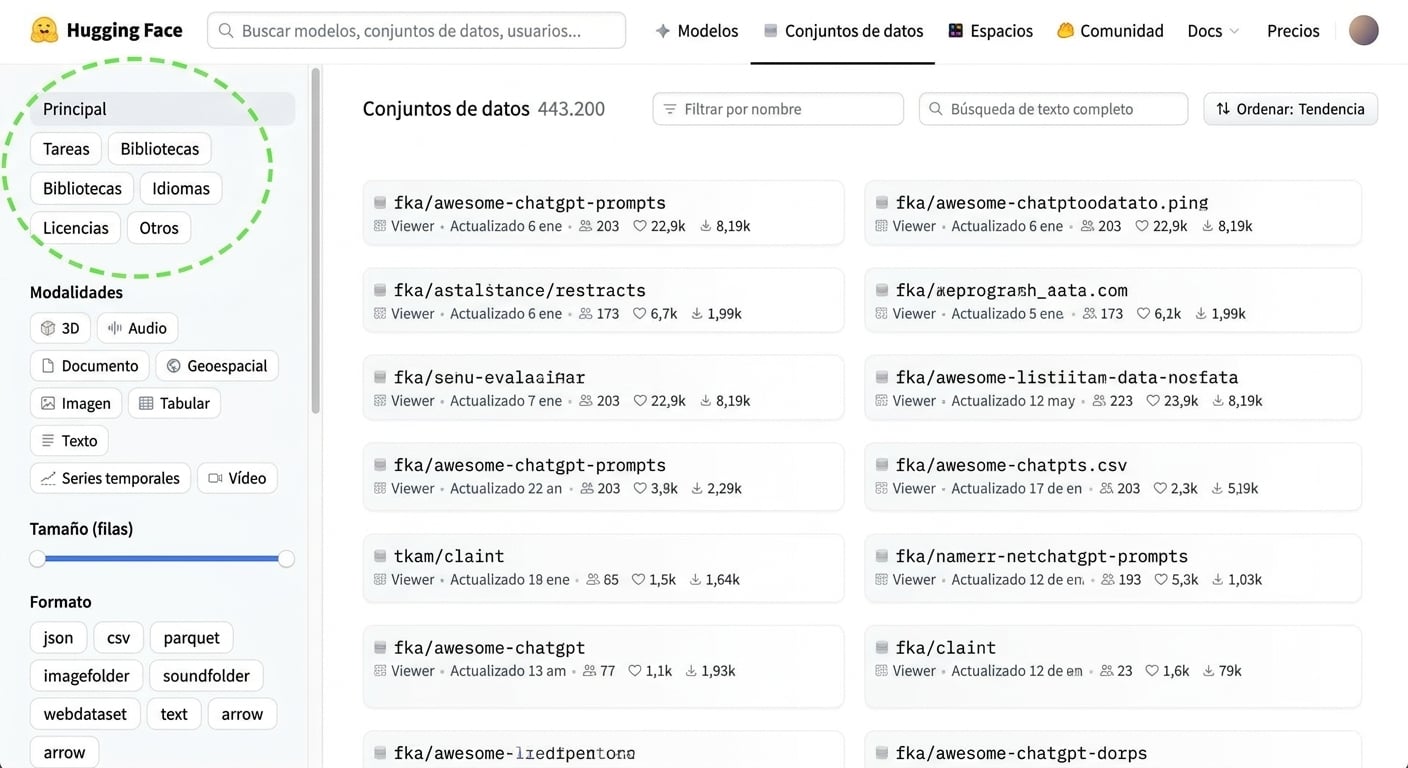Select the Documento modality filter
The height and width of the screenshot is (768, 1408).
pos(89,365)
